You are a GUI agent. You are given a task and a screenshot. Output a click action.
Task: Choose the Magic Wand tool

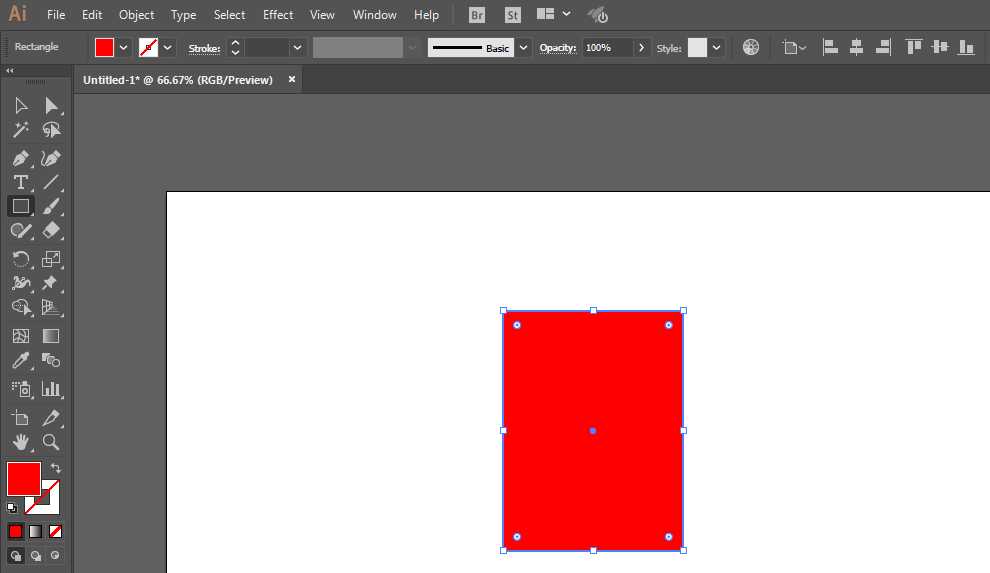tap(21, 130)
